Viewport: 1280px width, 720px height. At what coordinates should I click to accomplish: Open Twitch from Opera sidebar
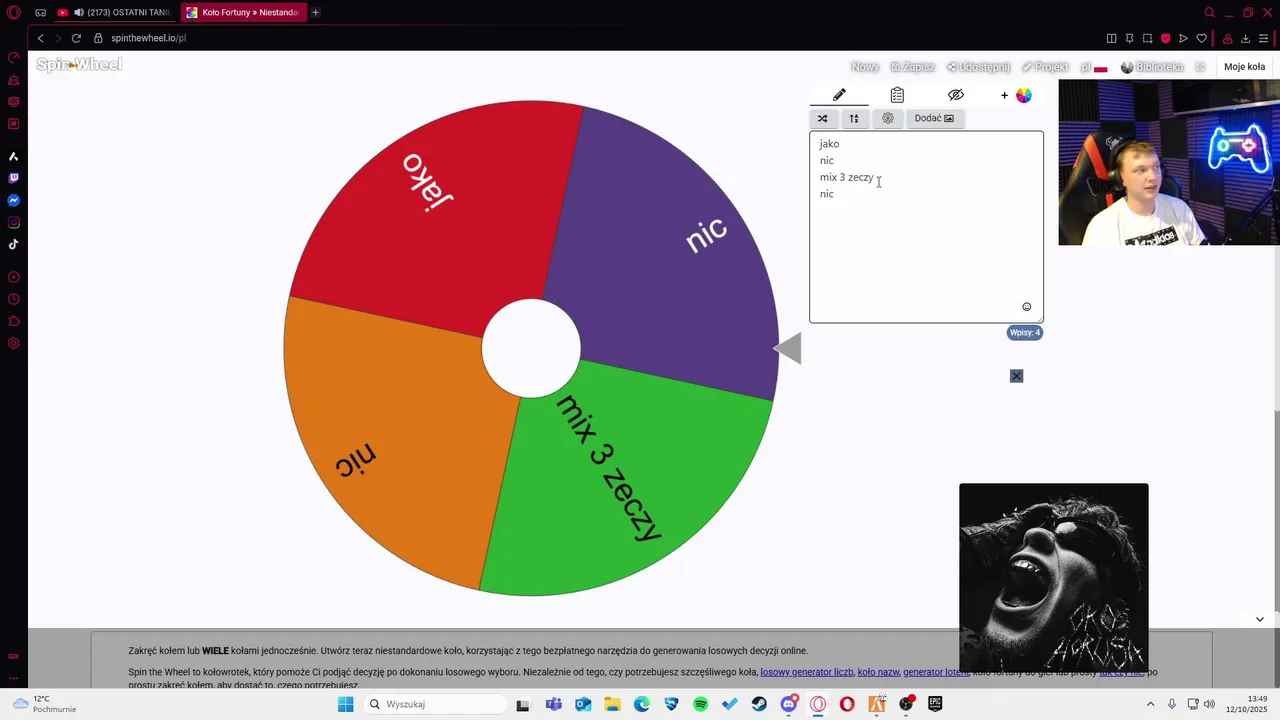coord(14,178)
